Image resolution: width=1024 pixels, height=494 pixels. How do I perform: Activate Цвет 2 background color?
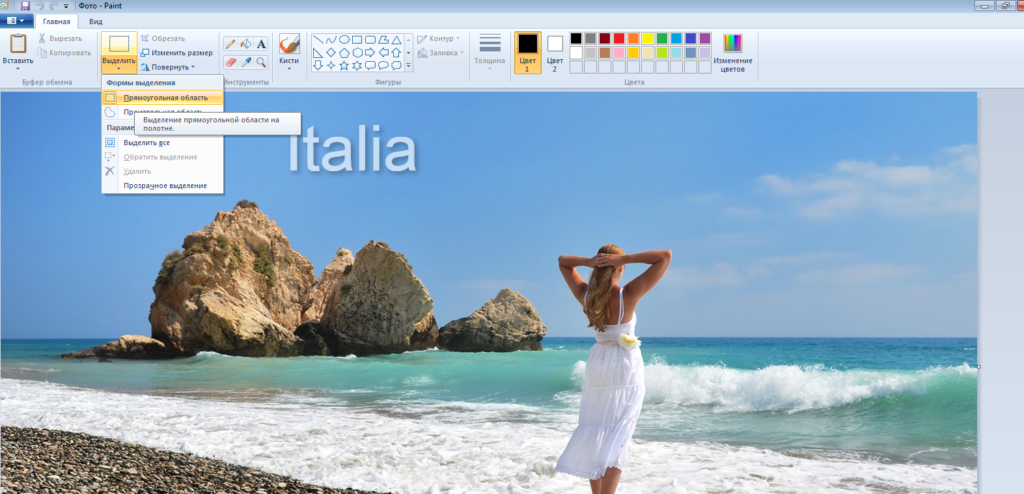[555, 52]
